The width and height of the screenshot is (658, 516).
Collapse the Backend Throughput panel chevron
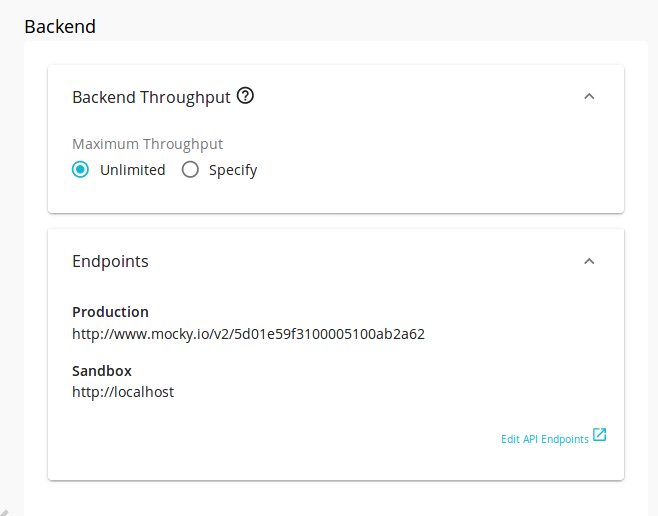tap(589, 96)
